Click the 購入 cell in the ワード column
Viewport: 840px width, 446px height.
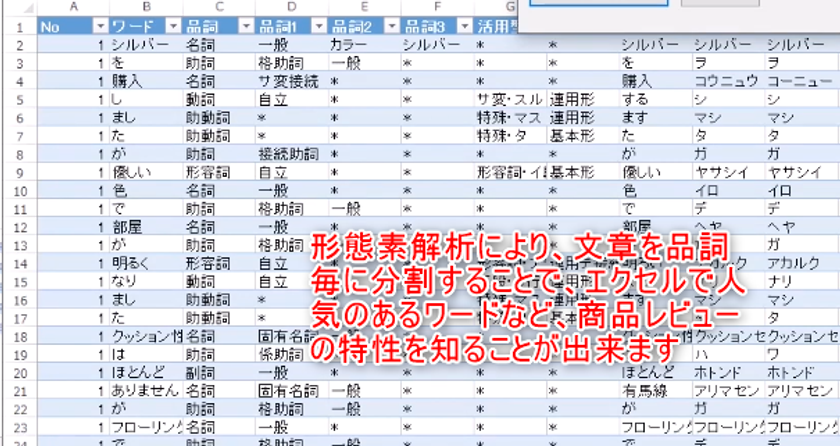pyautogui.click(x=146, y=81)
